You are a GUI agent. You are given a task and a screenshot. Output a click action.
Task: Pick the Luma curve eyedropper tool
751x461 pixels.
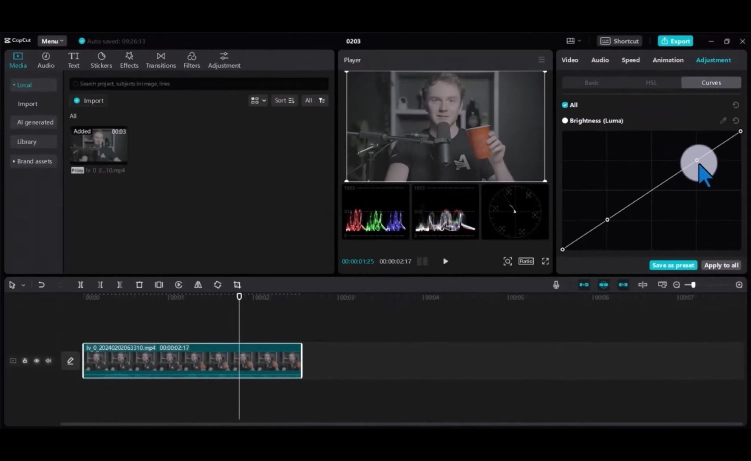pos(723,121)
